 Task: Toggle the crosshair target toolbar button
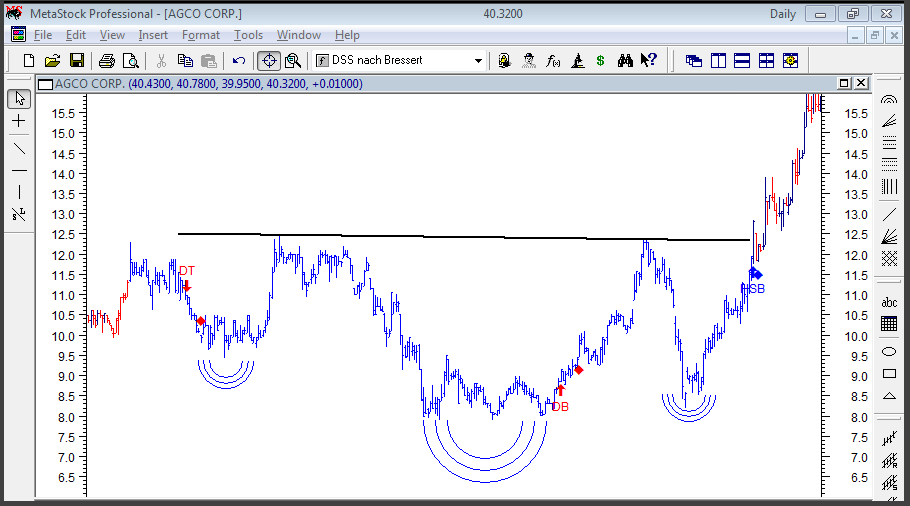pos(269,60)
